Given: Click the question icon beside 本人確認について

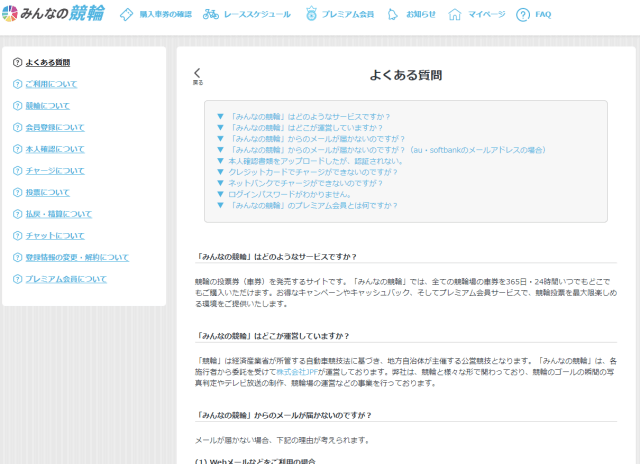Looking at the screenshot, I should click(x=17, y=149).
